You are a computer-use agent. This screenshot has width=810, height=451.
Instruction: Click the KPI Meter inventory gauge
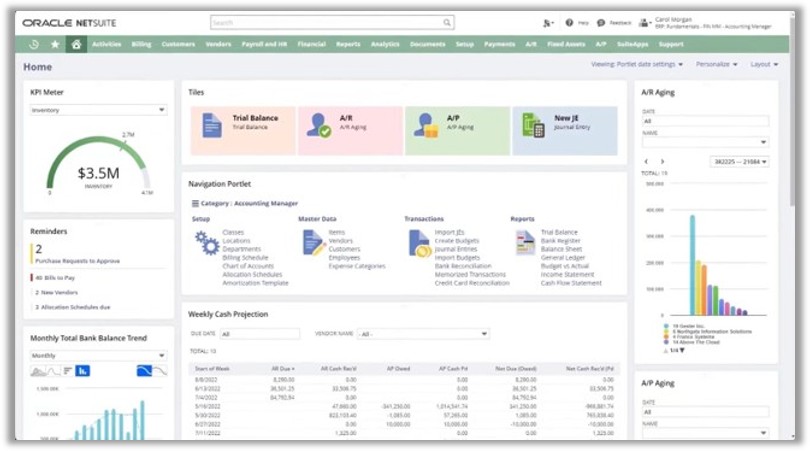pos(98,163)
